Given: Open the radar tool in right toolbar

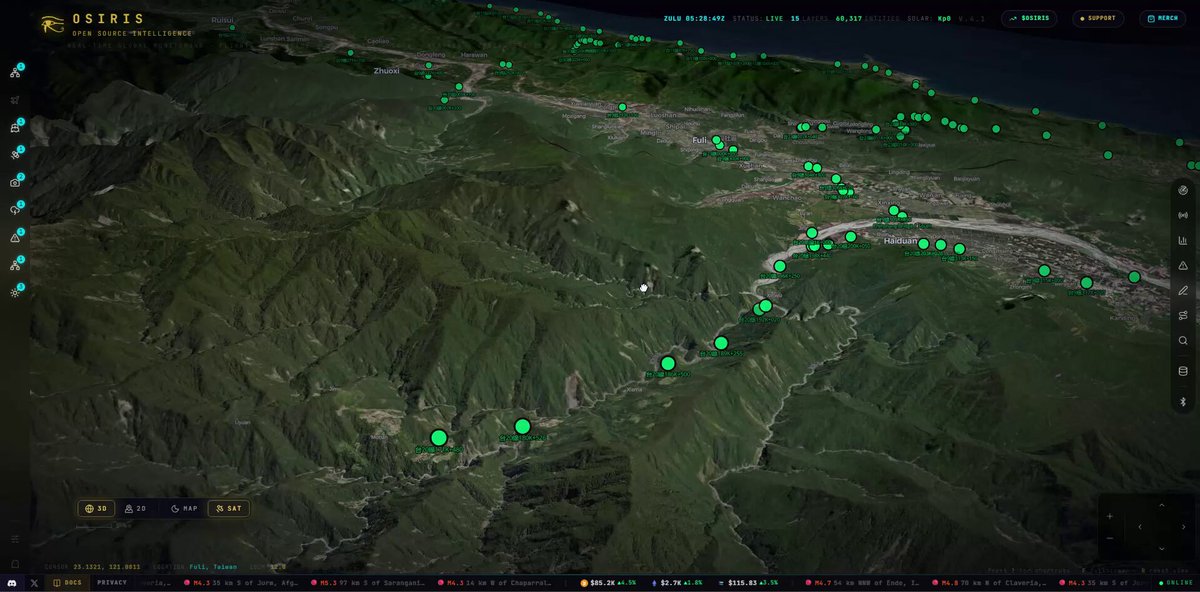Looking at the screenshot, I should click(x=1183, y=190).
